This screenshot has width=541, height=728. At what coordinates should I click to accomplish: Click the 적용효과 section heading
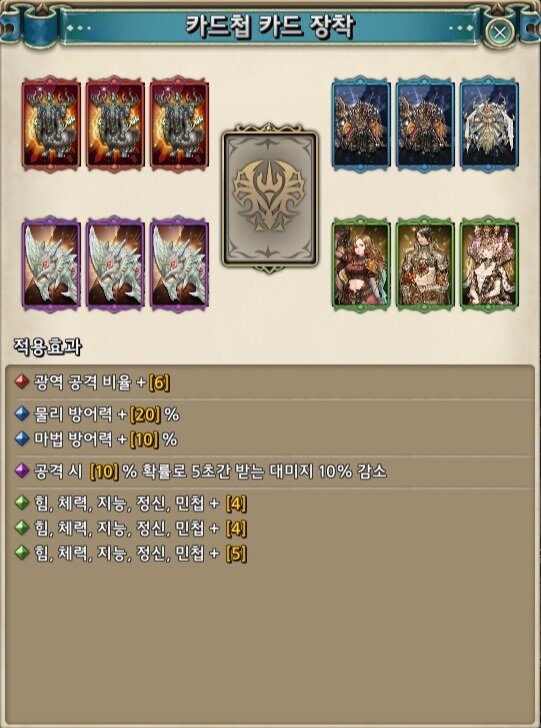[48, 348]
